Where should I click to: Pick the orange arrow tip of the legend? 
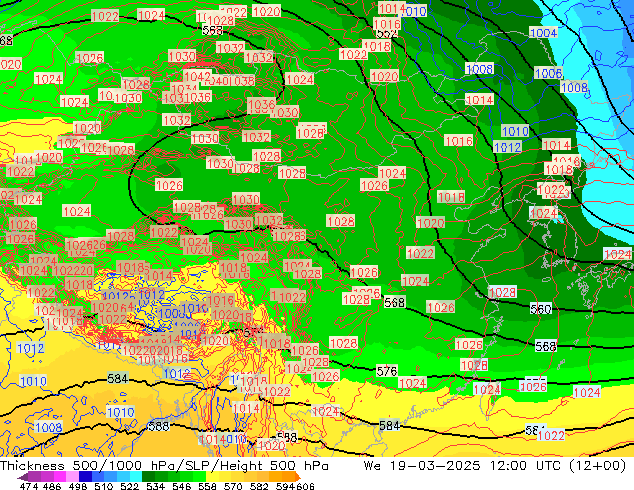298,477
